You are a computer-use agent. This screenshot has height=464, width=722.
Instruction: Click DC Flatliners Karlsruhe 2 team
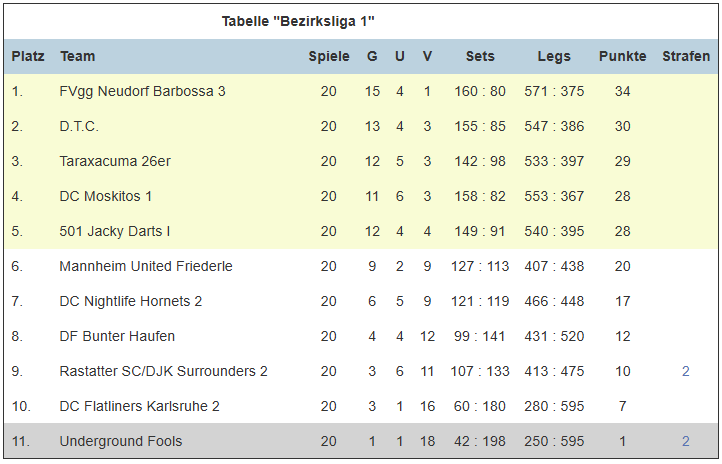coord(140,406)
